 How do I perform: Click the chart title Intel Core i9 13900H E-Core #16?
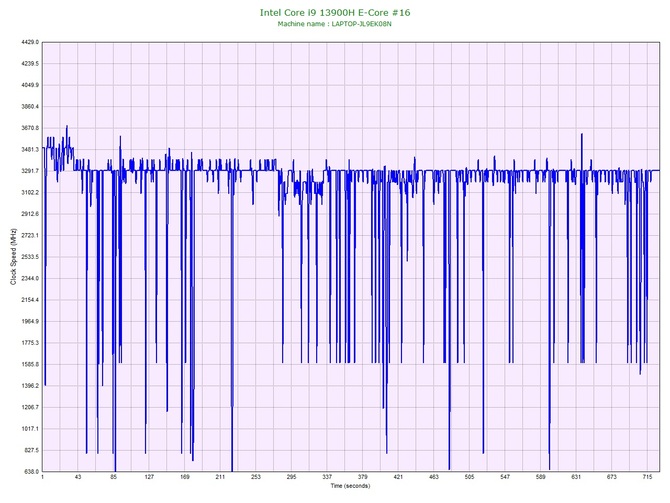[x=335, y=12]
